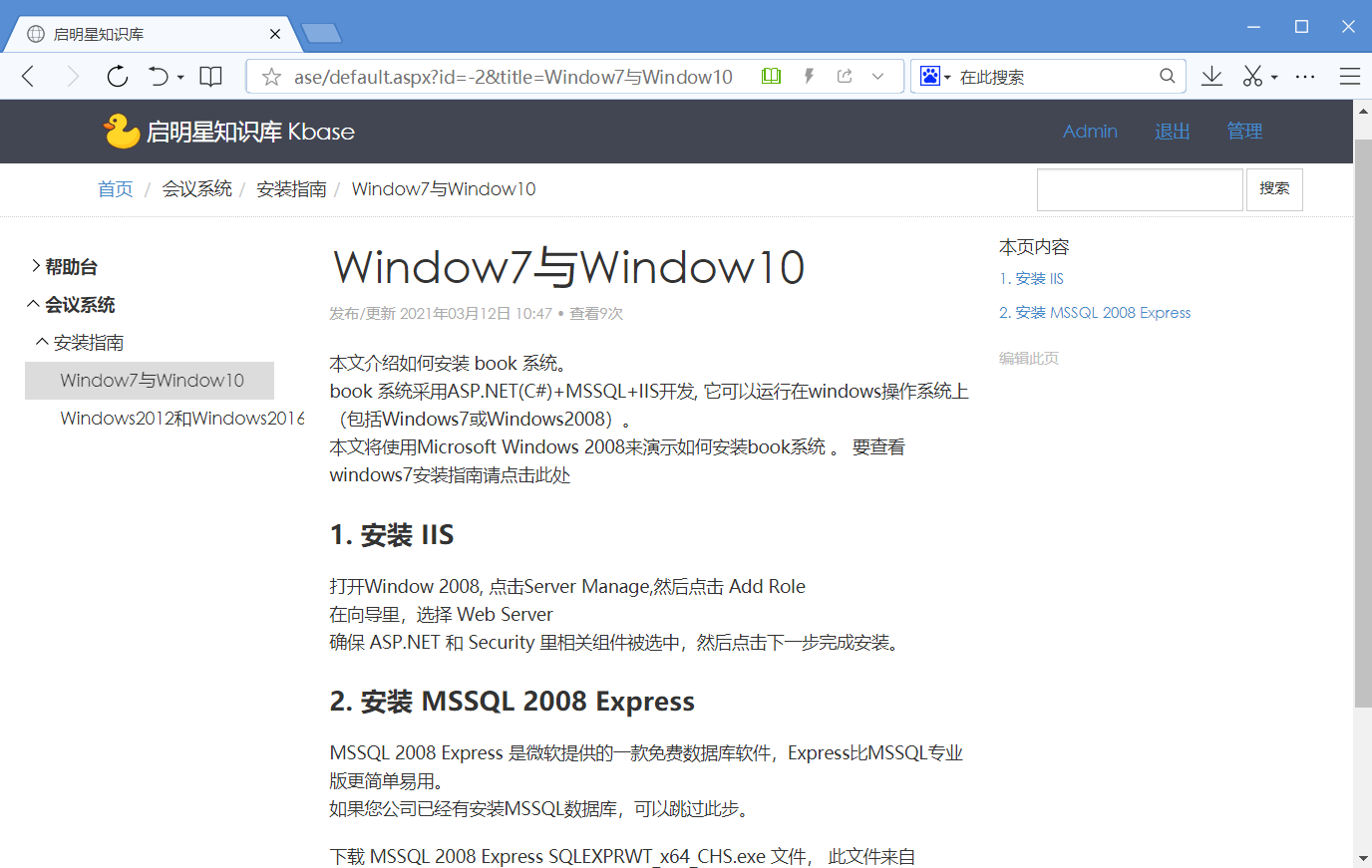Open dropdown arrow beside the undo icon
This screenshot has width=1372, height=868.
(x=180, y=77)
